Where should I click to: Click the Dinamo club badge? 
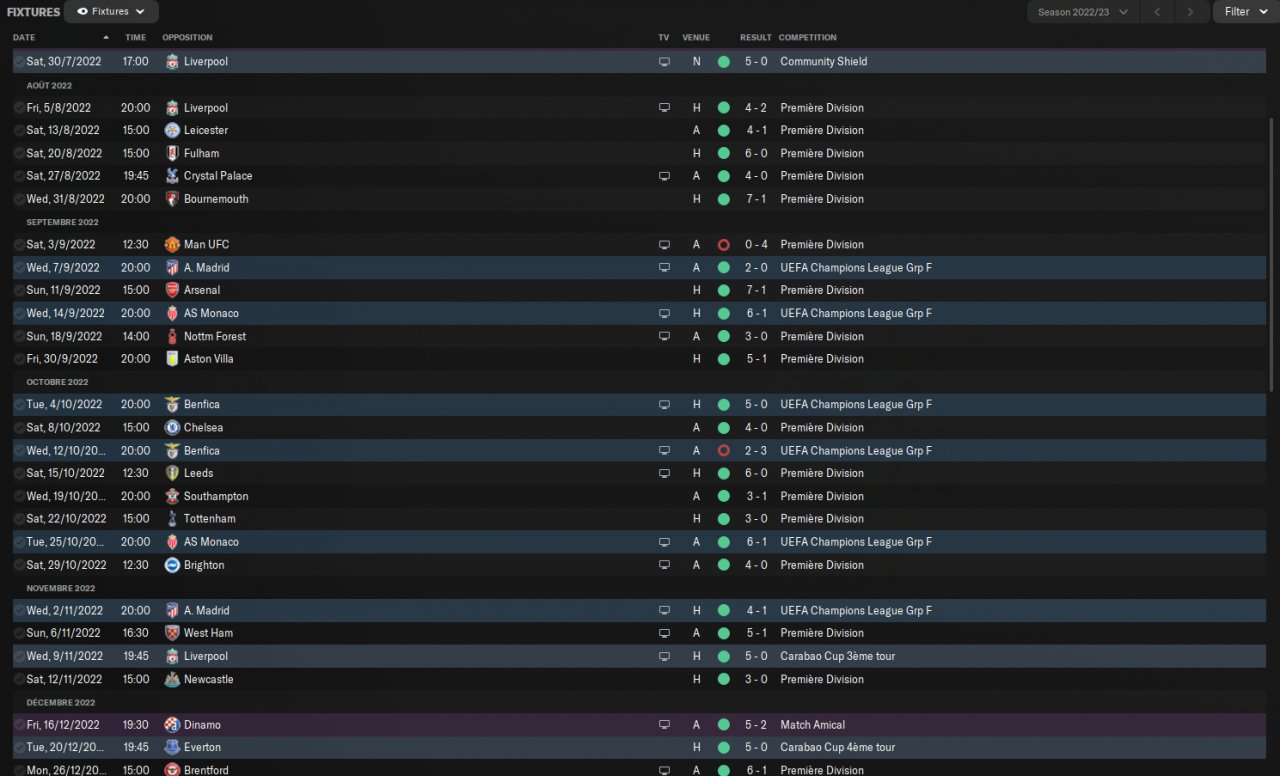pyautogui.click(x=172, y=725)
